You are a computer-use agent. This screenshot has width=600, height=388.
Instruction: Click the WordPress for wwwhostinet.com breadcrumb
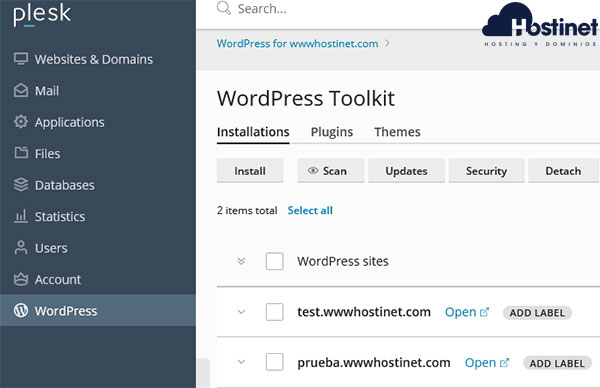point(297,44)
